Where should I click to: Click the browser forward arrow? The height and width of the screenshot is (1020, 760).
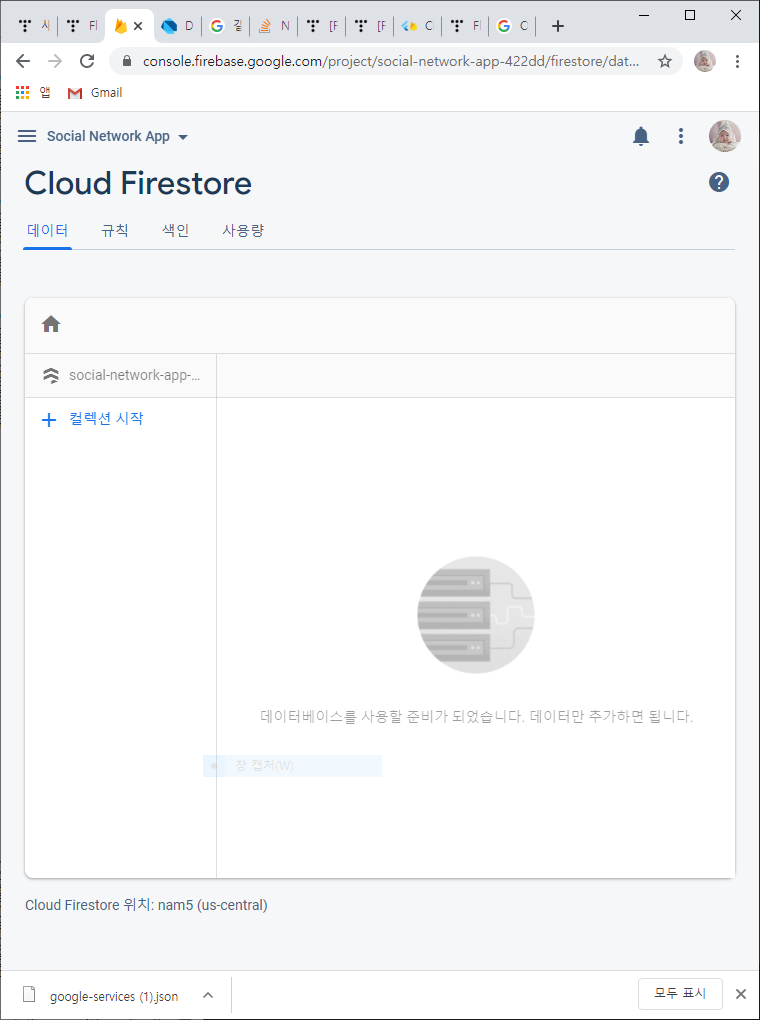(55, 61)
